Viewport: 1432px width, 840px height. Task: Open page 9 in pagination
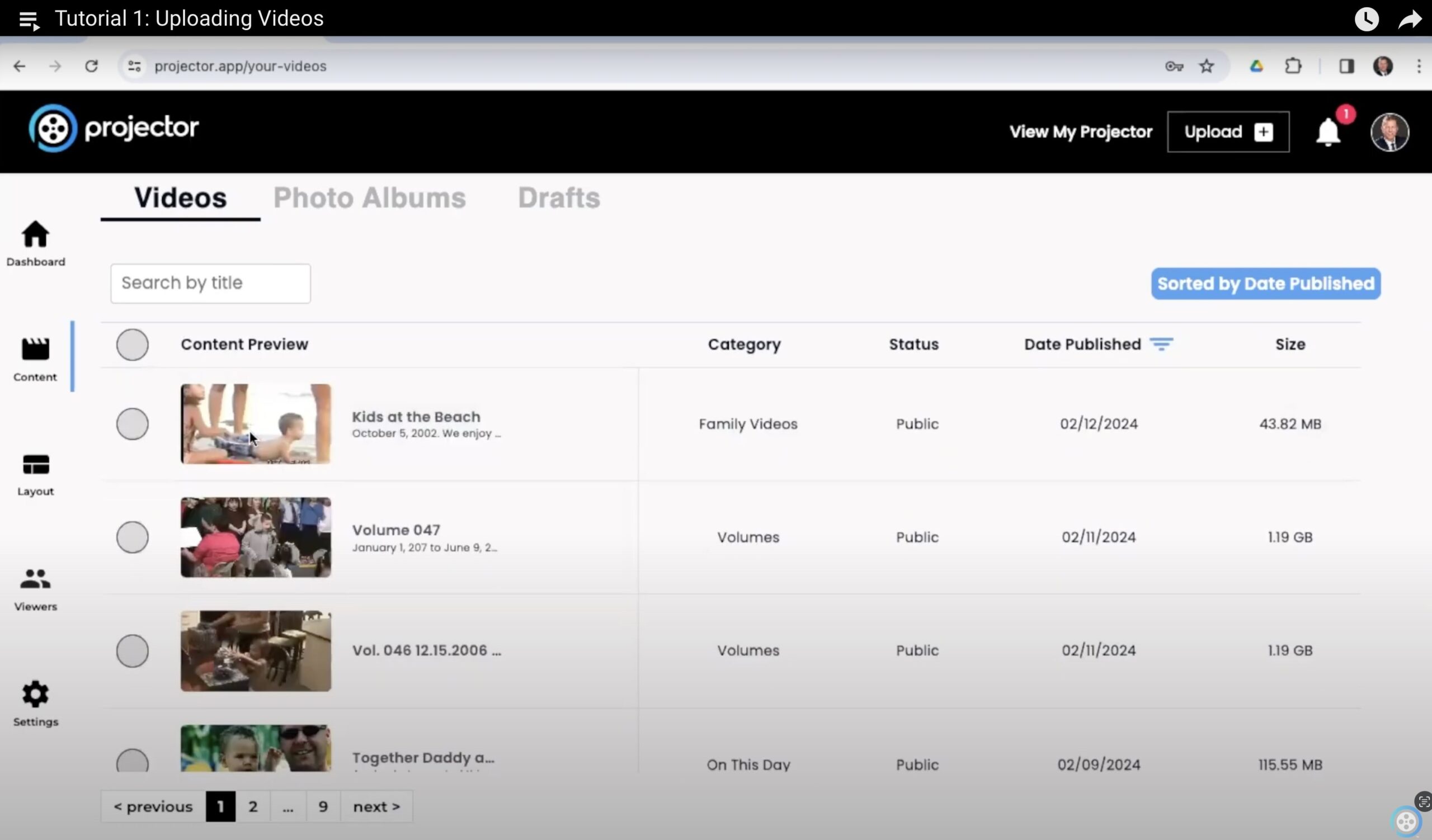click(323, 806)
